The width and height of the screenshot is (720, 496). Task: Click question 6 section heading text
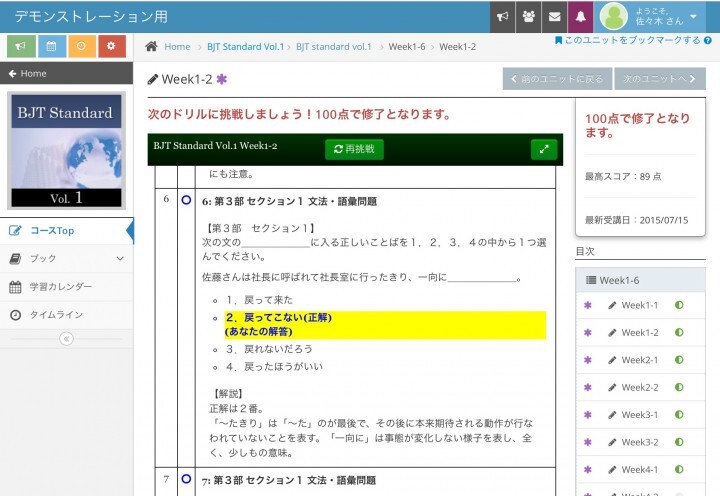pyautogui.click(x=289, y=201)
